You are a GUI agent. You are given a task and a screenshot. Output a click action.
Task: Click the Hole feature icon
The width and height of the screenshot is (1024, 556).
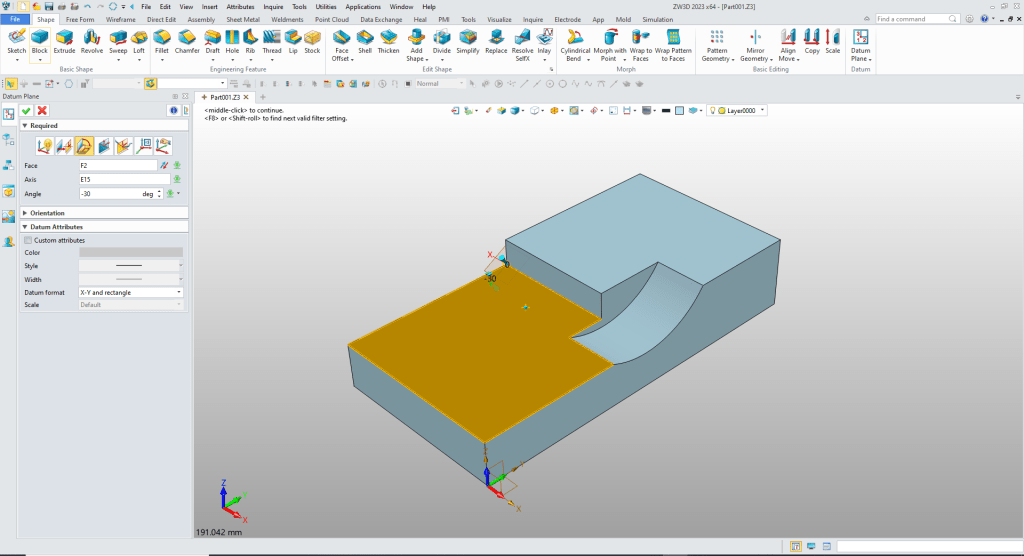point(232,41)
